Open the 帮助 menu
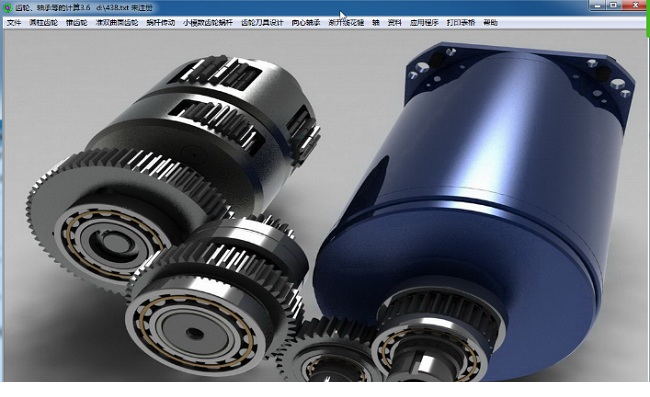 490,23
